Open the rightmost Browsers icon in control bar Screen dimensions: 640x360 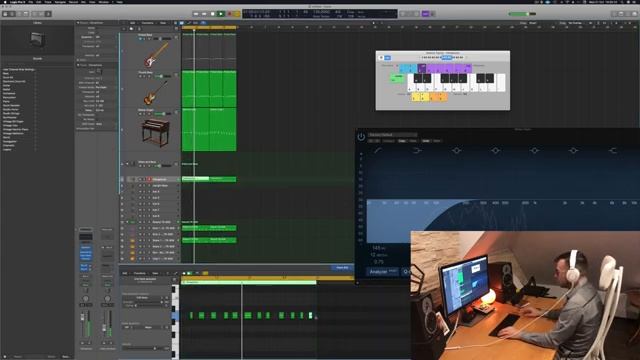[x=634, y=14]
